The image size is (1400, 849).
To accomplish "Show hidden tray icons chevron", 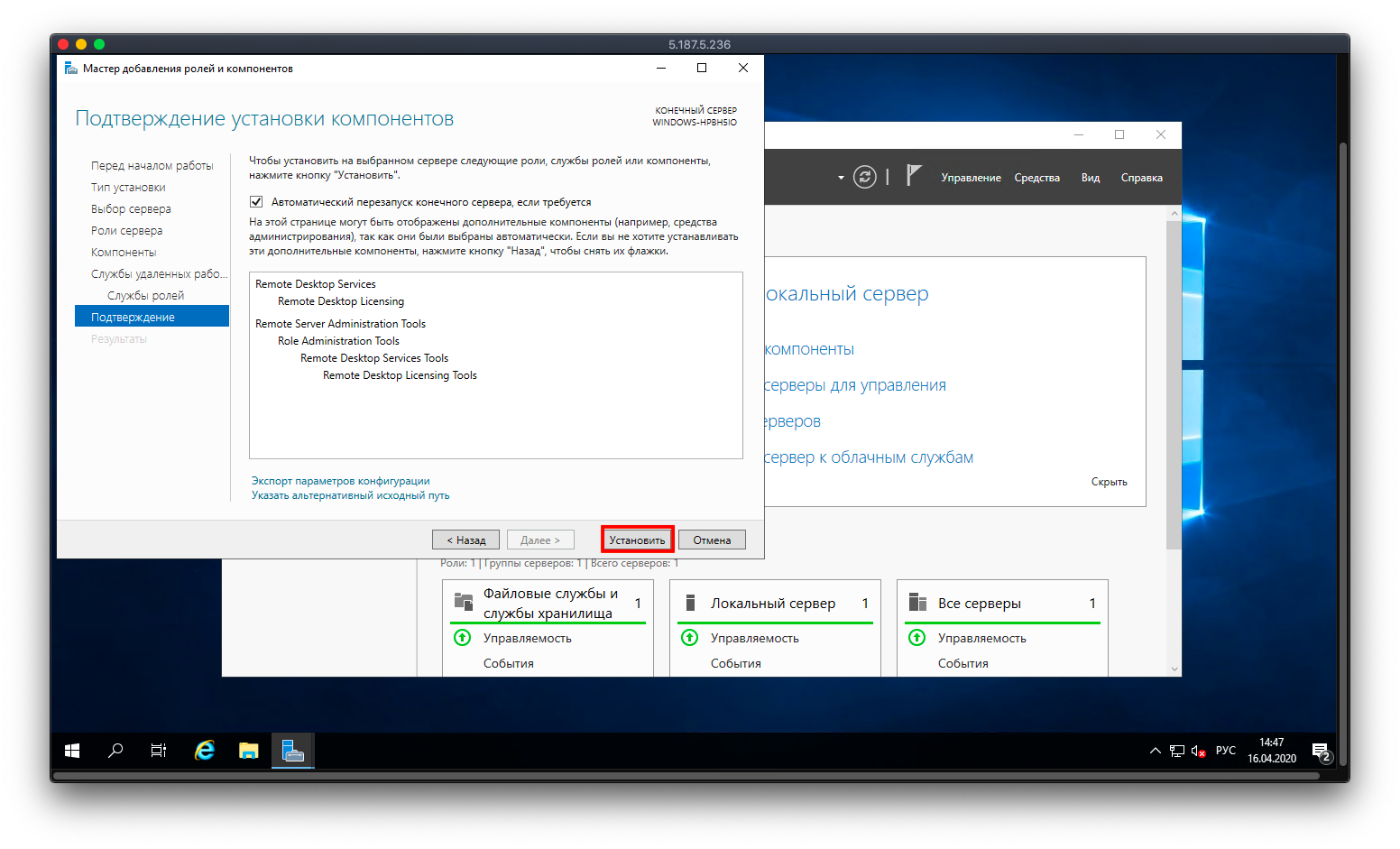I will click(1155, 751).
